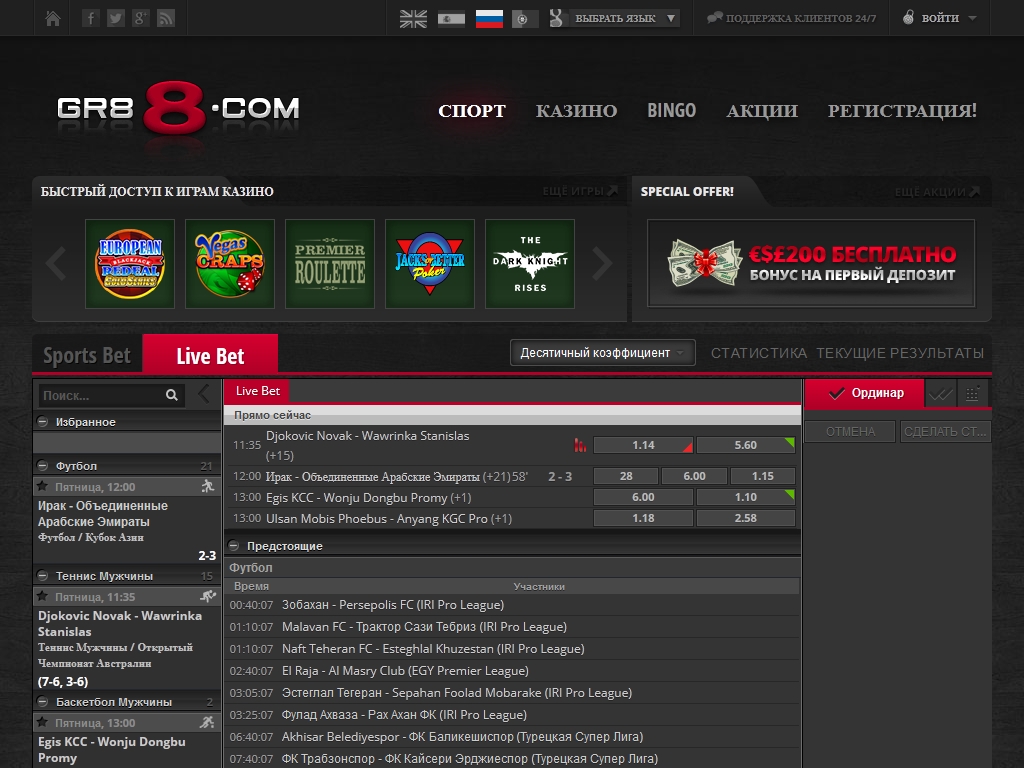
Task: Open the Десятичный коэффициент odds format dropdown
Action: [603, 353]
